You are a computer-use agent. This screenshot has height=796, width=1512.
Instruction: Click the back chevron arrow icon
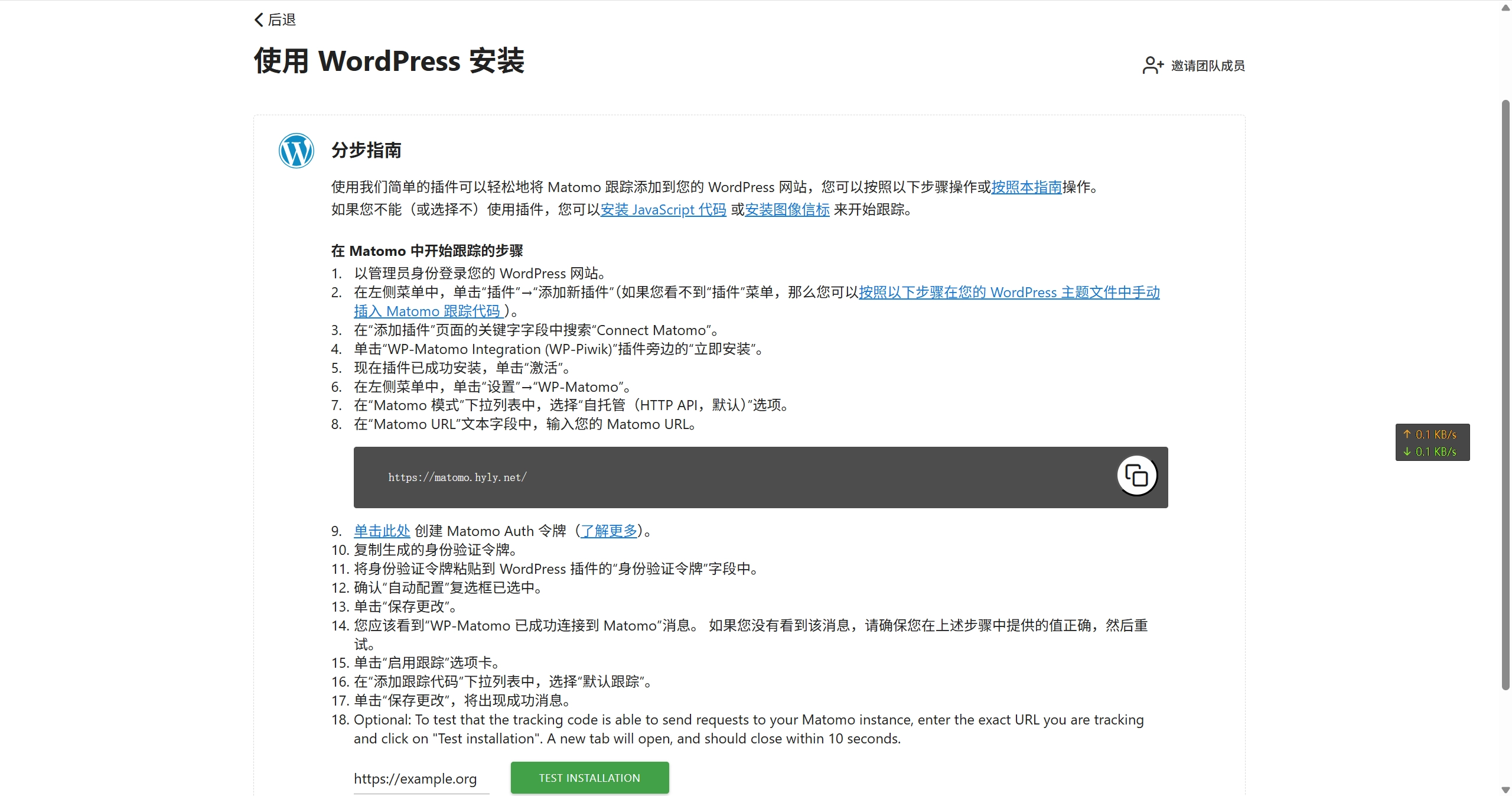259,20
